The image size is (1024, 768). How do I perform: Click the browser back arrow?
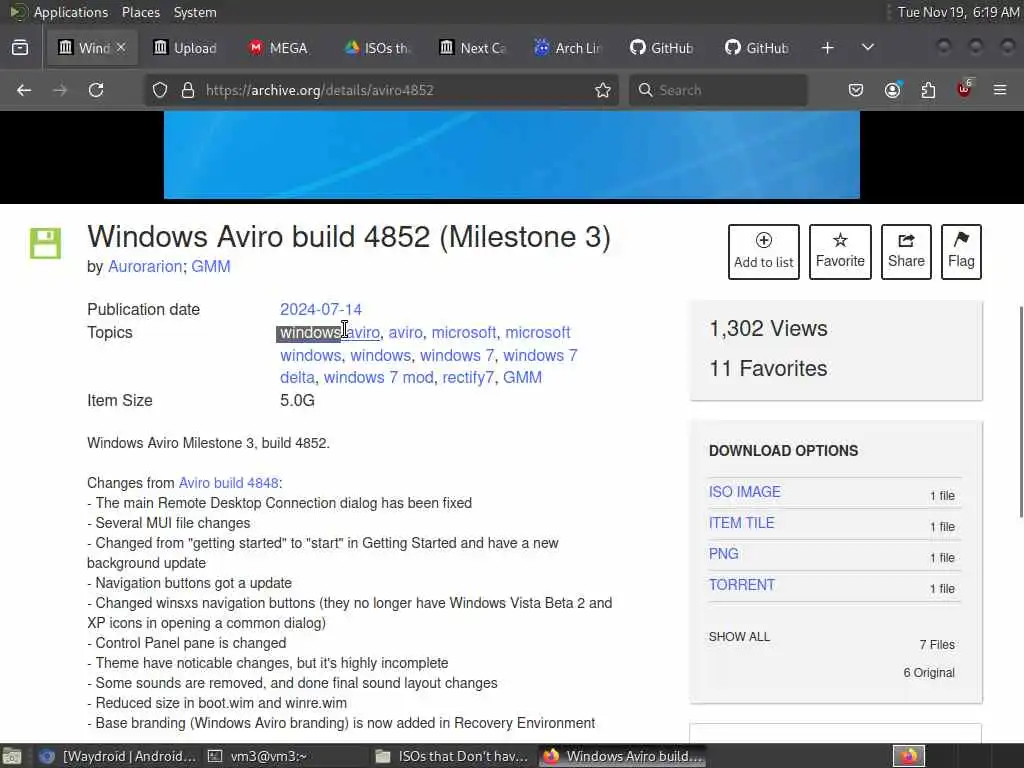pos(24,90)
